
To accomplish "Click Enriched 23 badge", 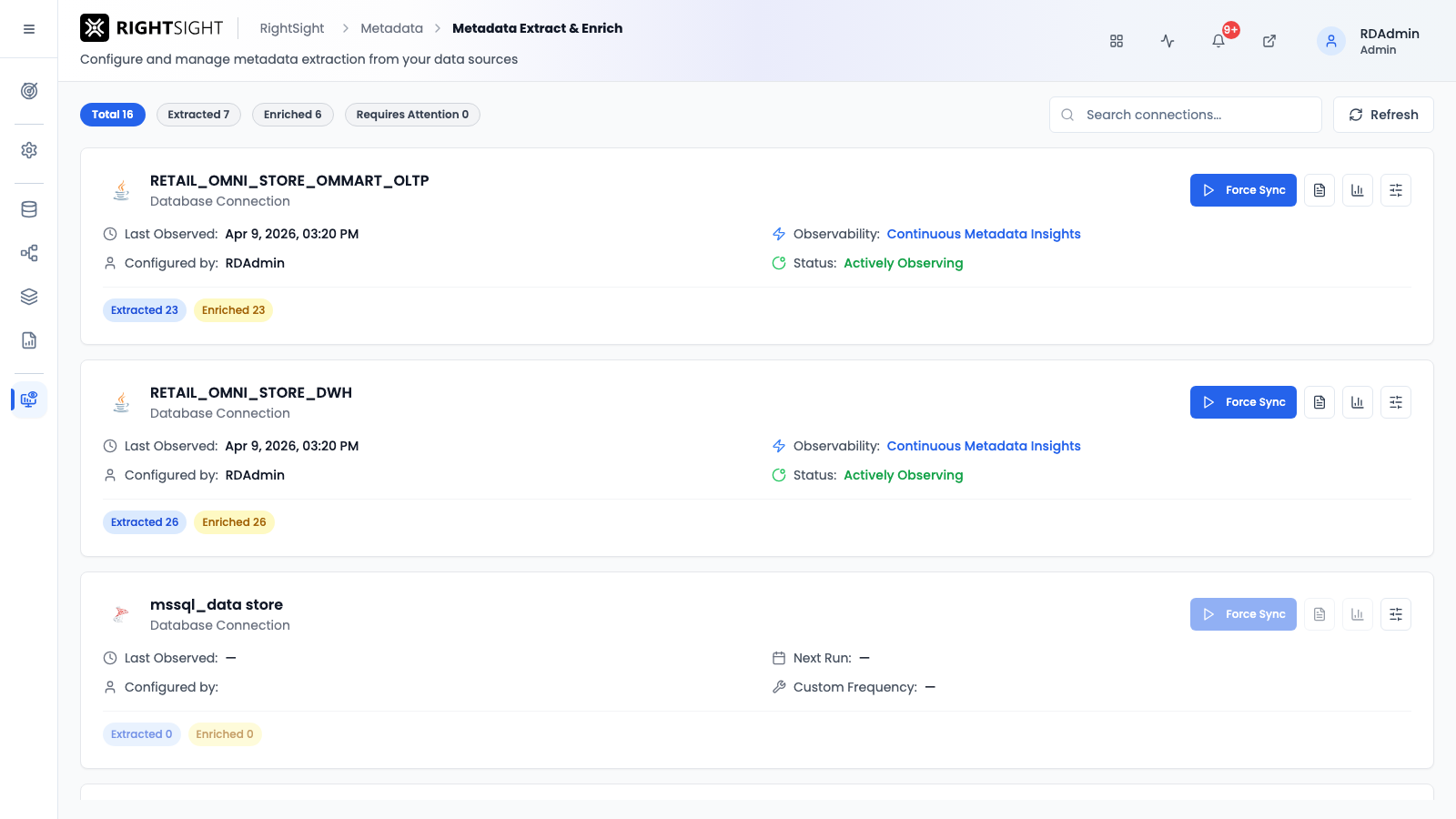I will tap(233, 310).
